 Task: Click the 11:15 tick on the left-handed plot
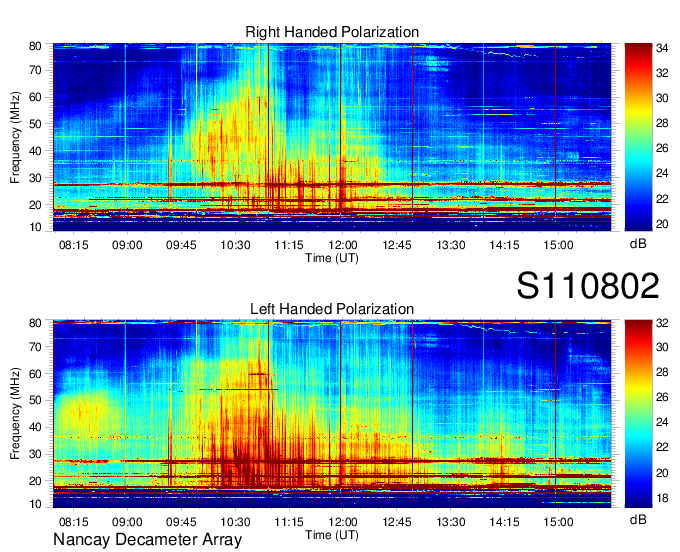pyautogui.click(x=289, y=522)
